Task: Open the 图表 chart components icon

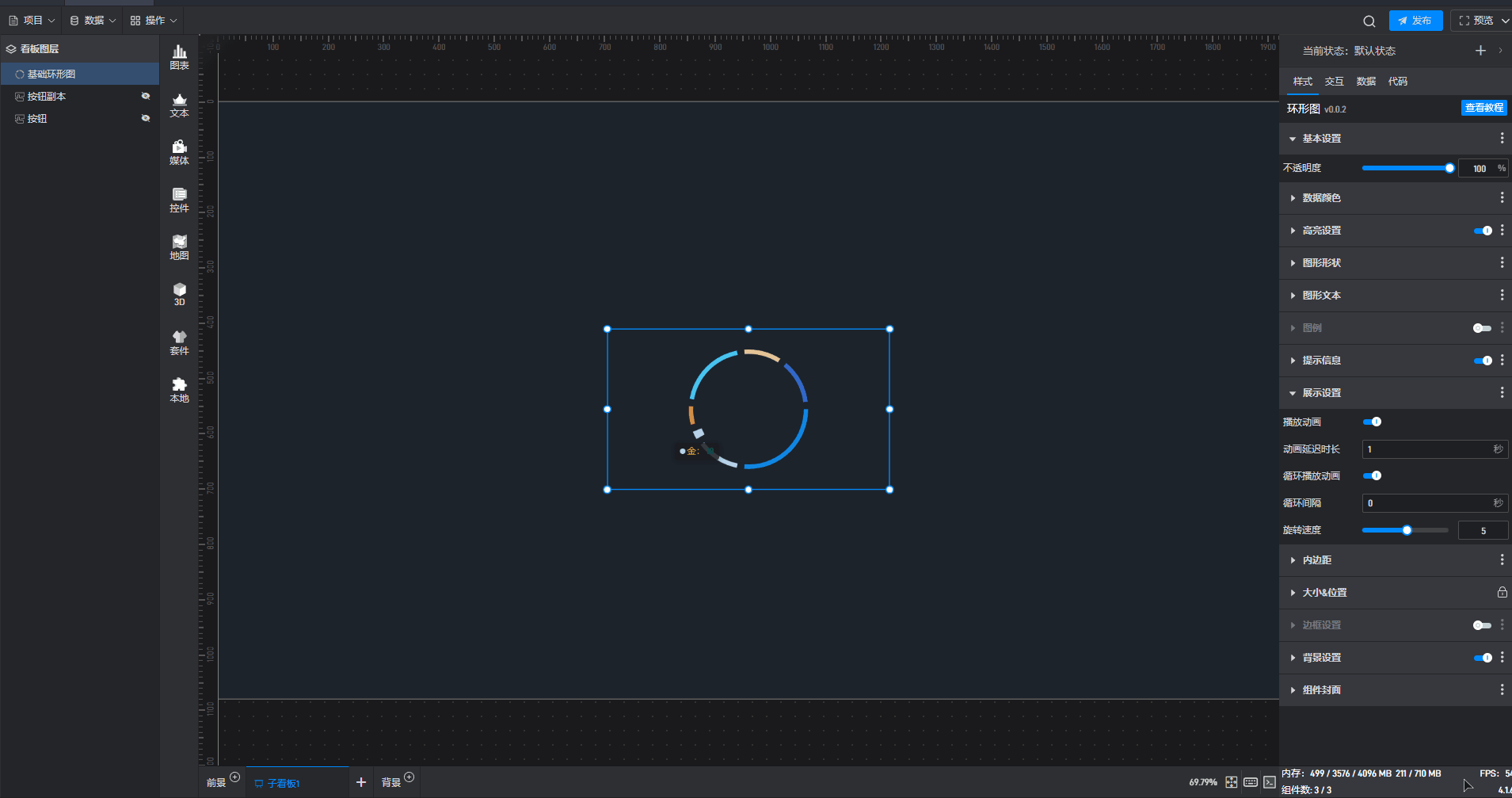Action: (180, 57)
